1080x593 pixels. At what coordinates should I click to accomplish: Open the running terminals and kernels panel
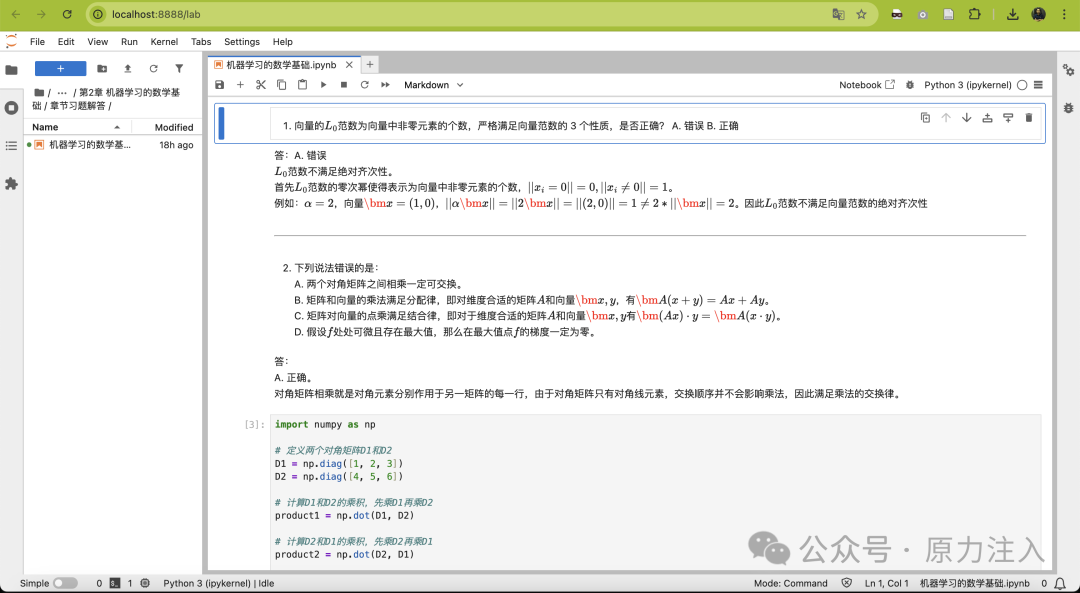point(11,107)
